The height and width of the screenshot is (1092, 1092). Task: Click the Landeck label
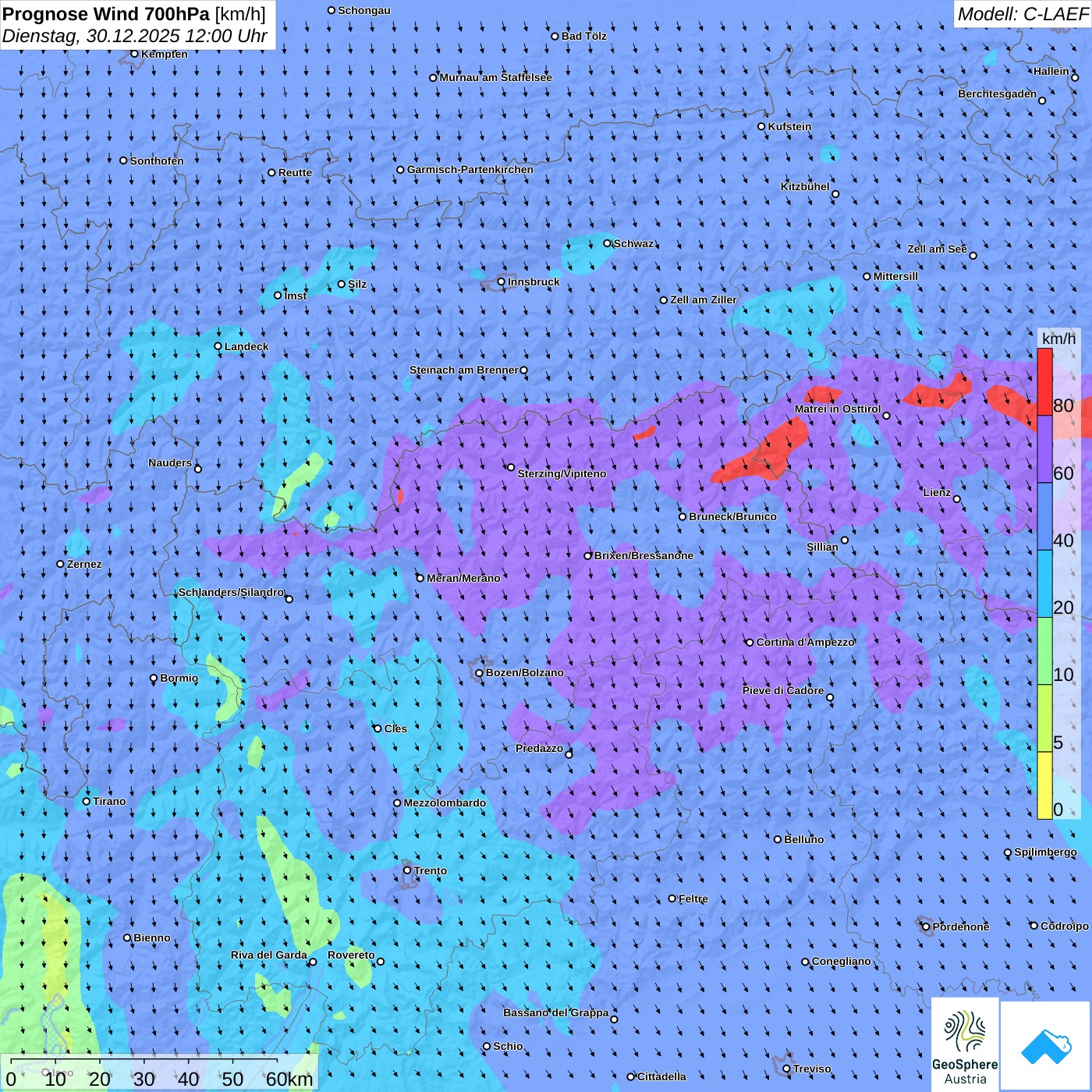coord(246,346)
